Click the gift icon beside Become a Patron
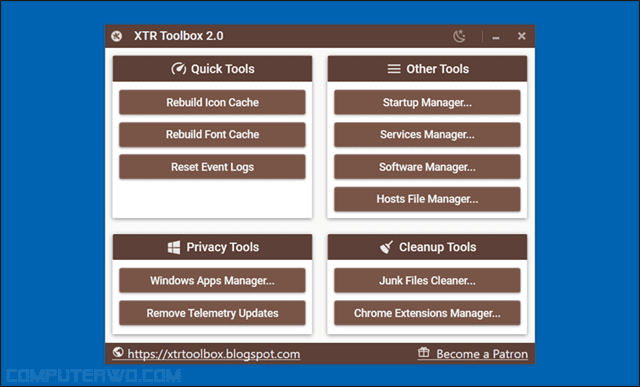This screenshot has width=640, height=387. point(424,352)
